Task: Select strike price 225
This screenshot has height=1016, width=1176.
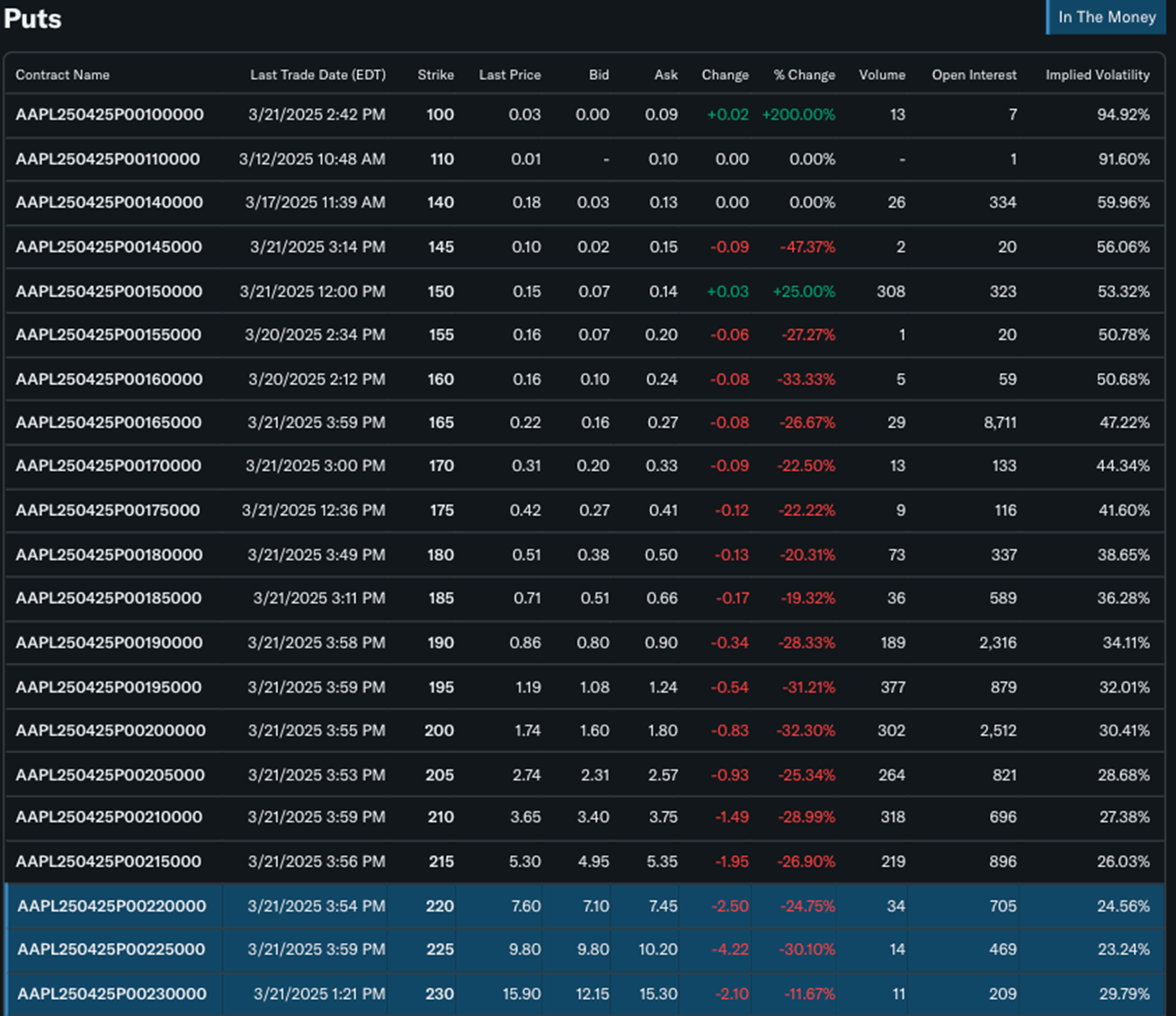Action: point(440,949)
